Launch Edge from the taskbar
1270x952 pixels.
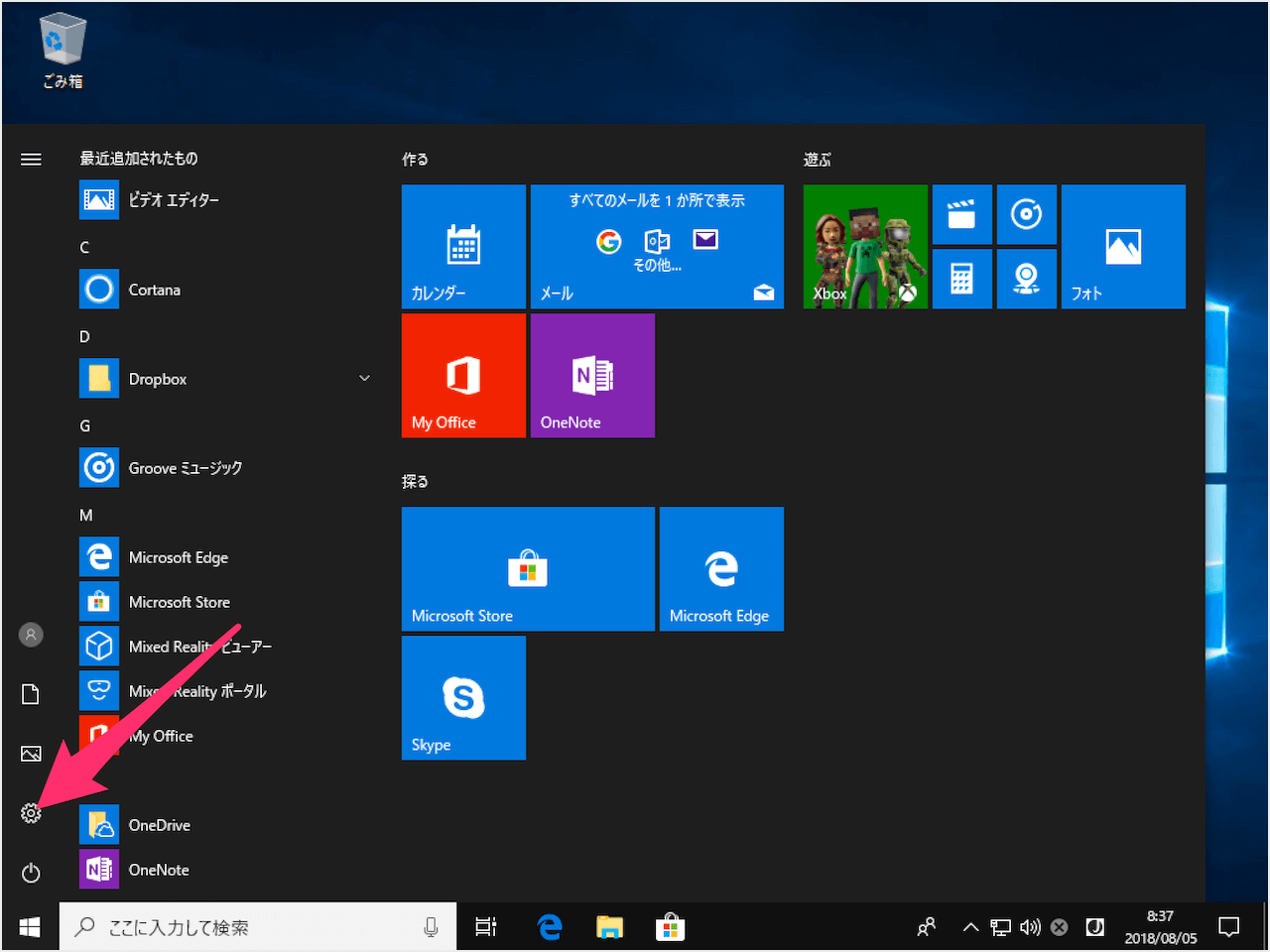click(x=550, y=927)
